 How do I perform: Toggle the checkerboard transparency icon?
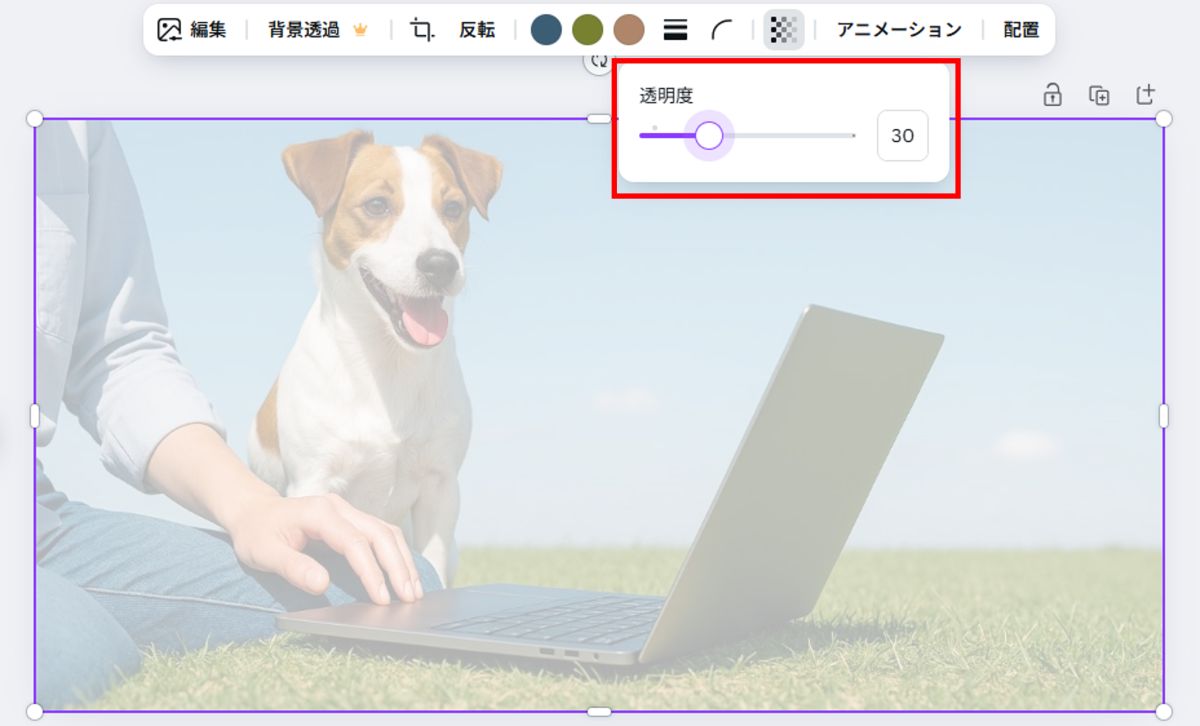[x=783, y=30]
